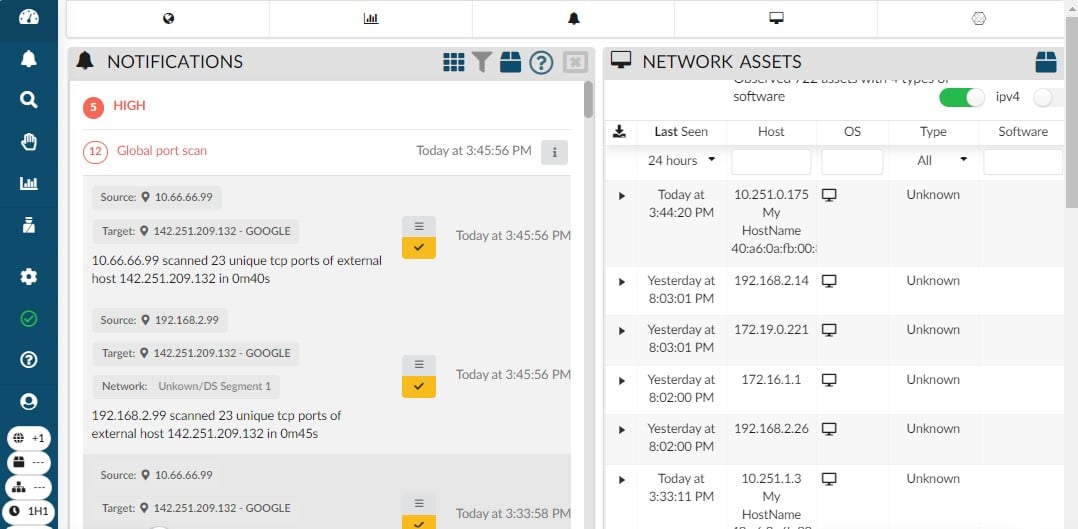Focus the OS filter input
This screenshot has width=1078, height=529.
[x=852, y=162]
